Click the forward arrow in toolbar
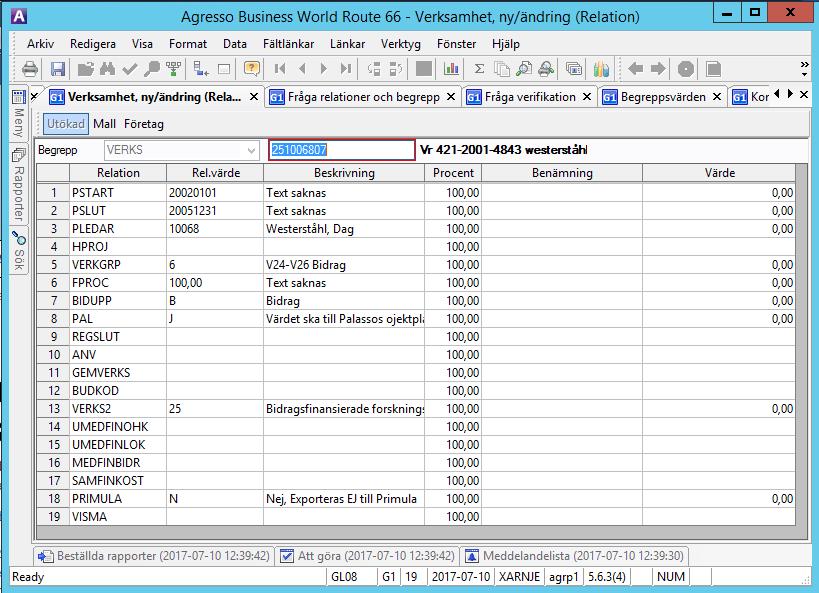Screen dimensions: 819x593 tap(658, 69)
